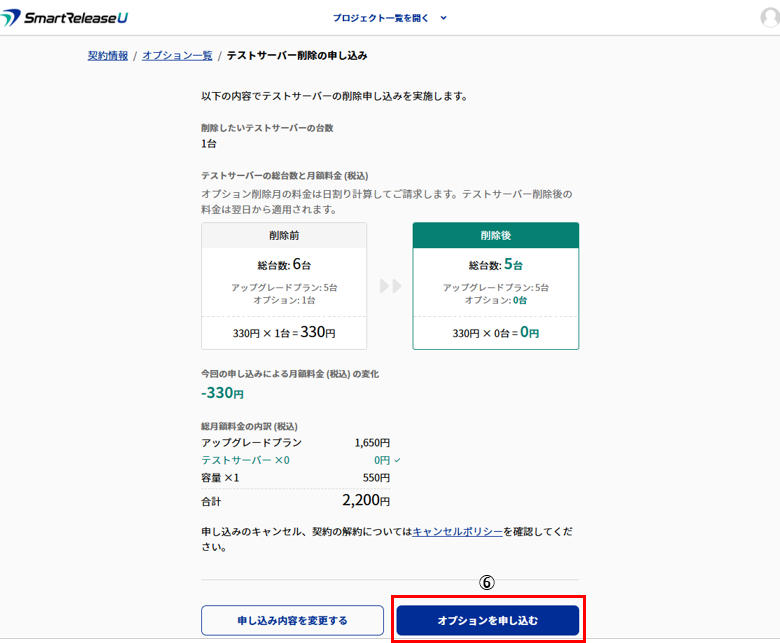Click the 削除前 card header

[x=284, y=236]
